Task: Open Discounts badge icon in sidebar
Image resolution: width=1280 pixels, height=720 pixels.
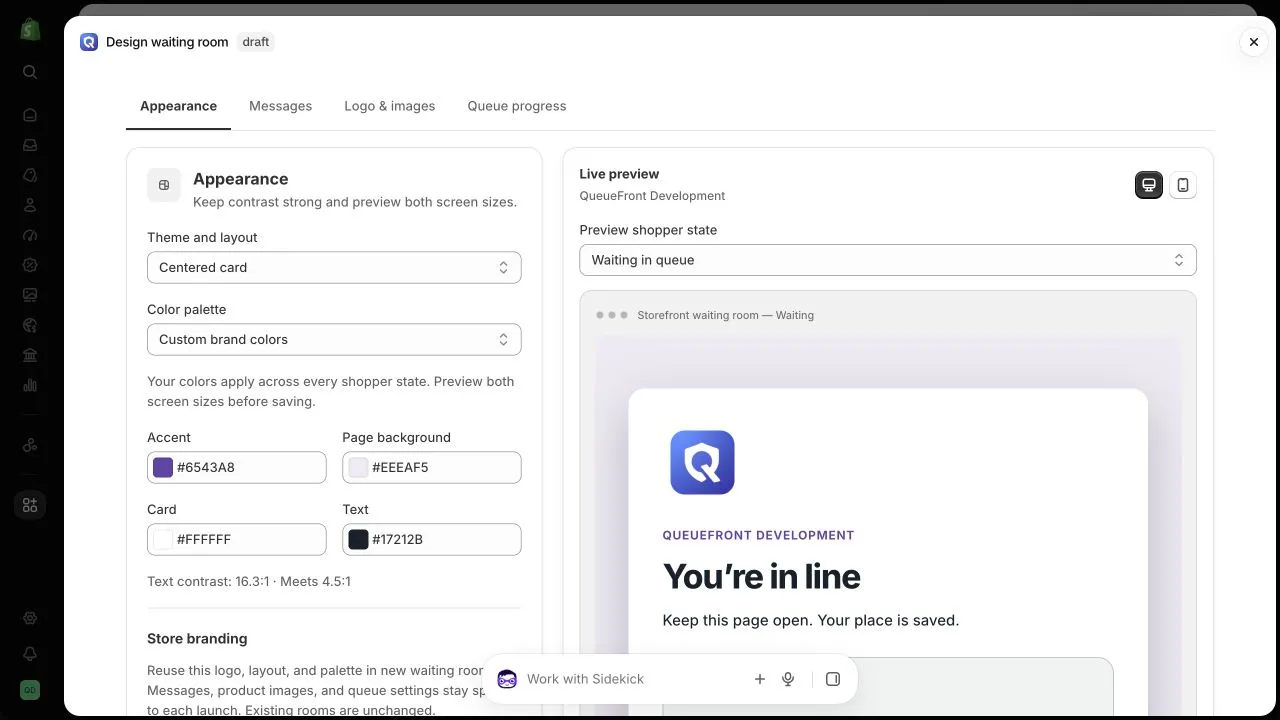Action: click(30, 265)
